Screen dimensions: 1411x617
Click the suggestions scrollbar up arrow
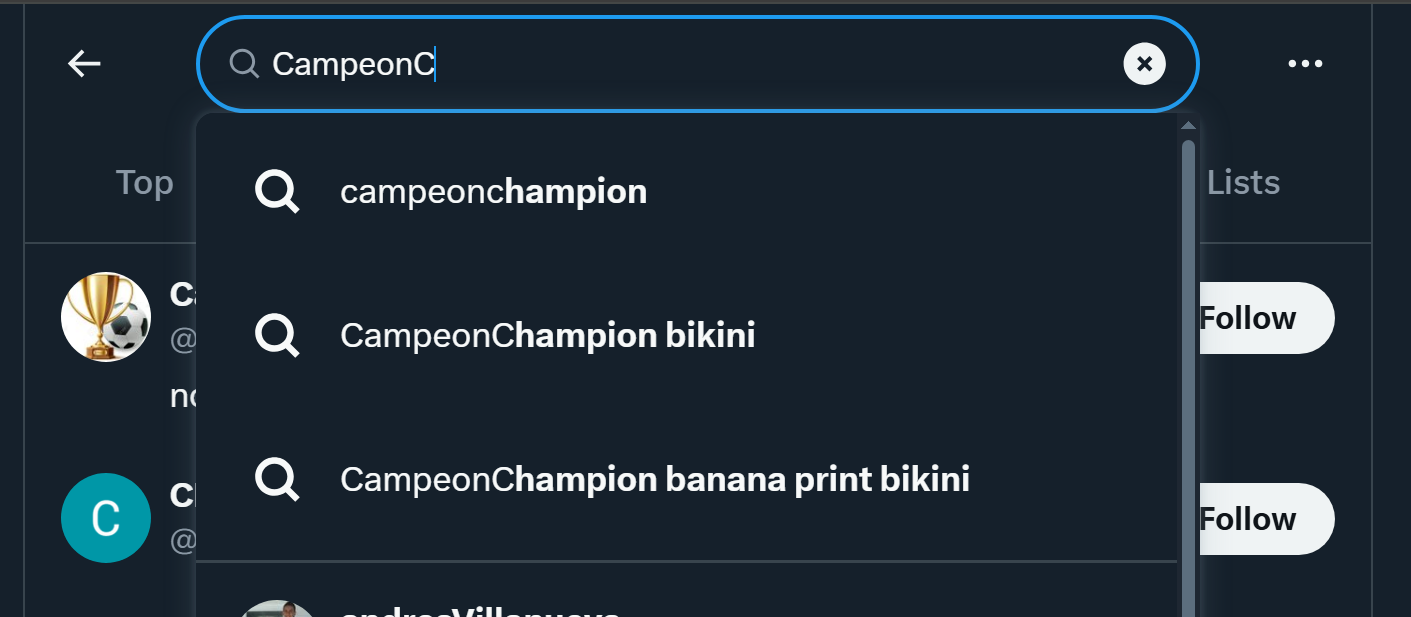tap(1188, 126)
